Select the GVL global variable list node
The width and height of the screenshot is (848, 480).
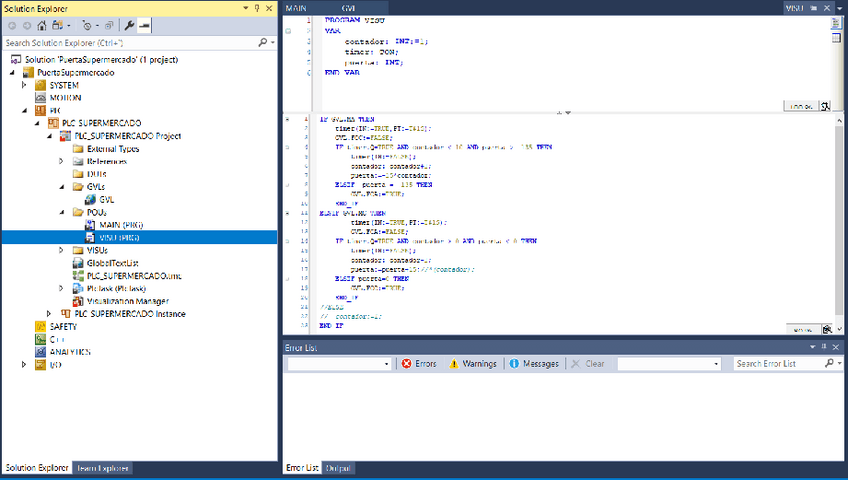106,199
